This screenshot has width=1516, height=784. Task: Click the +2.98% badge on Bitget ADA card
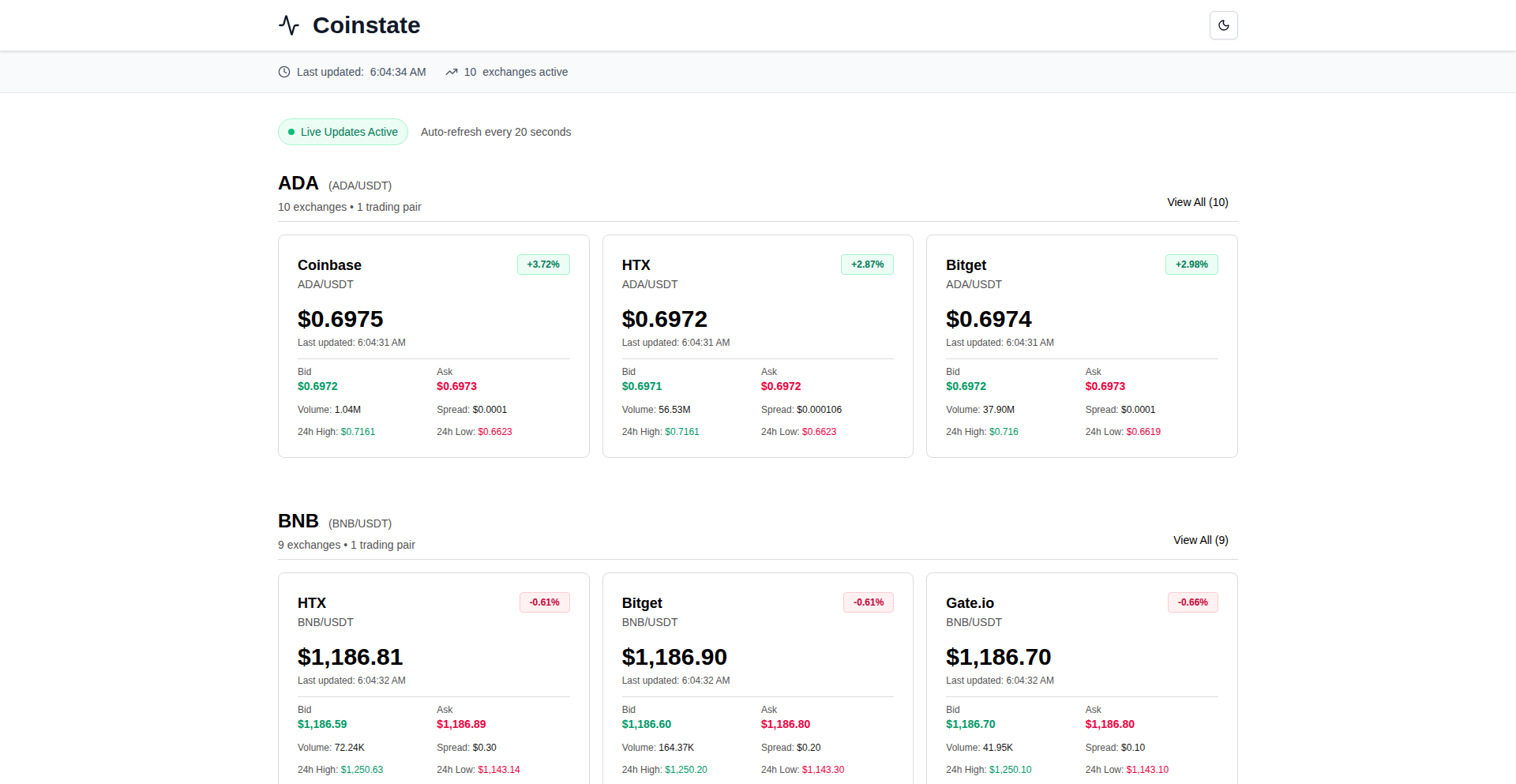click(1191, 264)
